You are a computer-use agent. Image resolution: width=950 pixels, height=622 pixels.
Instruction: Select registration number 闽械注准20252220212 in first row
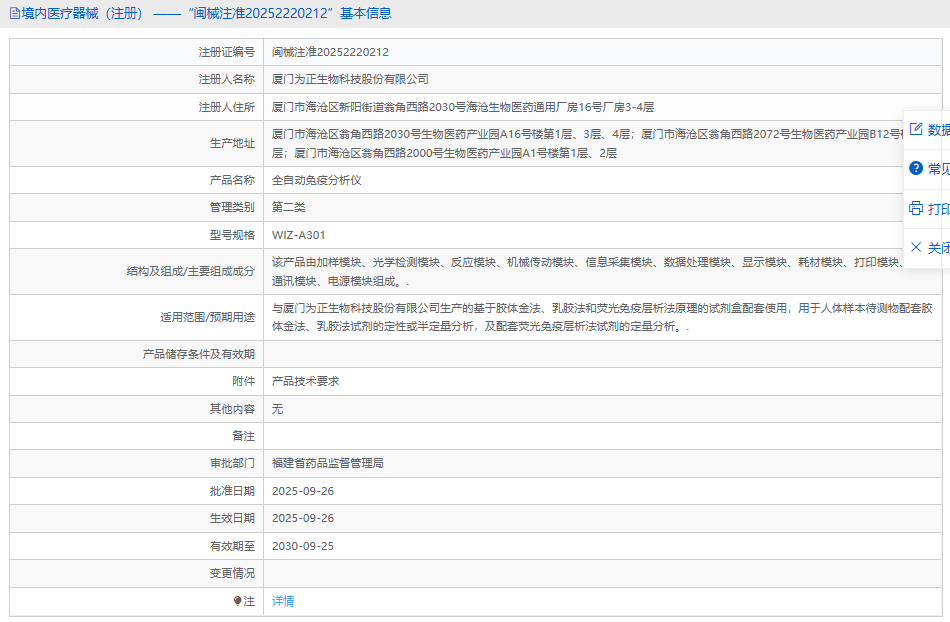(x=330, y=52)
